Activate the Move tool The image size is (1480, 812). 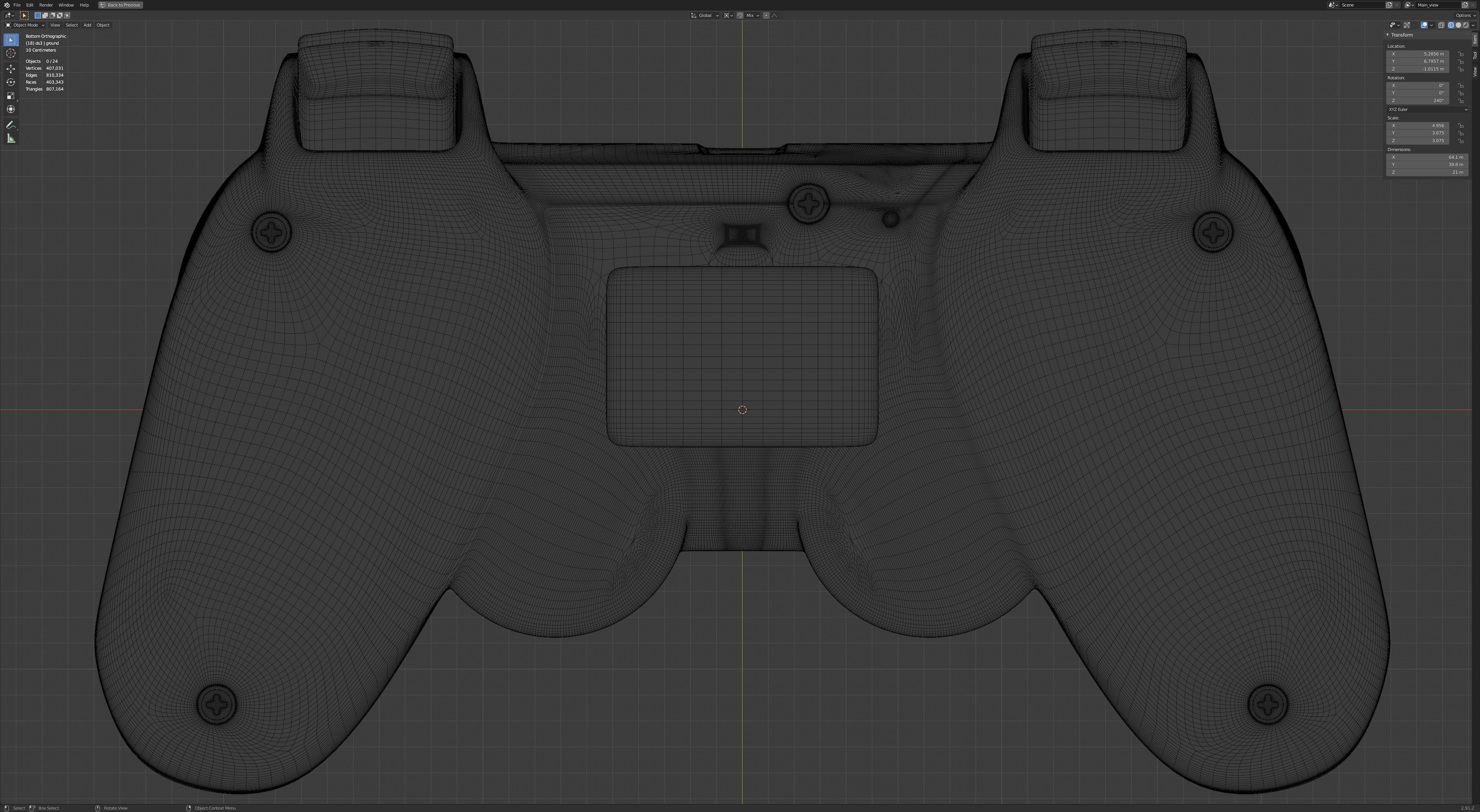click(x=11, y=68)
